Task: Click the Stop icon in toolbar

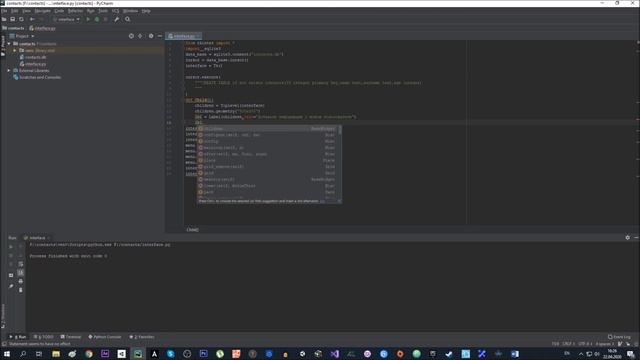Action: pos(105,19)
